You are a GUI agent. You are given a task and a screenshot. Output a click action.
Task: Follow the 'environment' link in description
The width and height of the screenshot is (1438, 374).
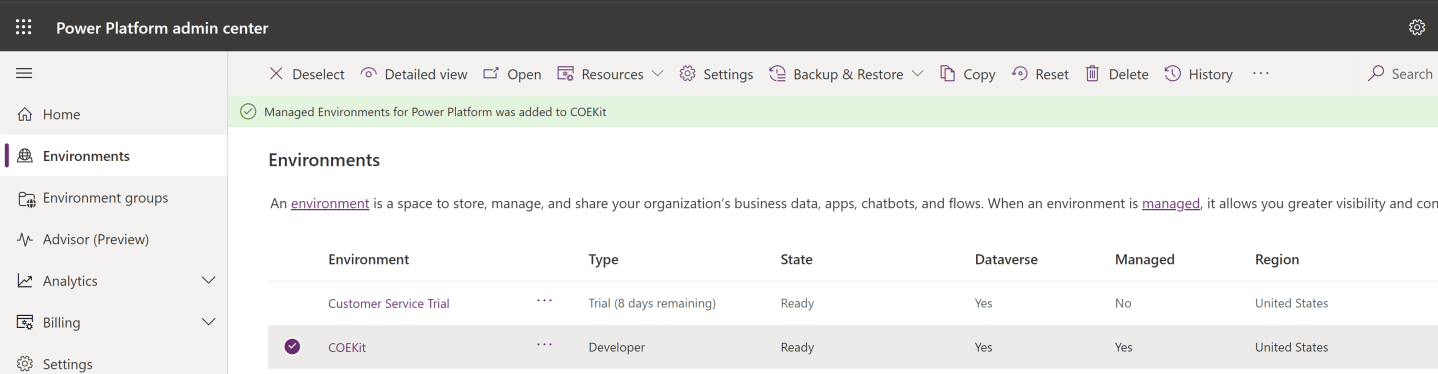(330, 203)
